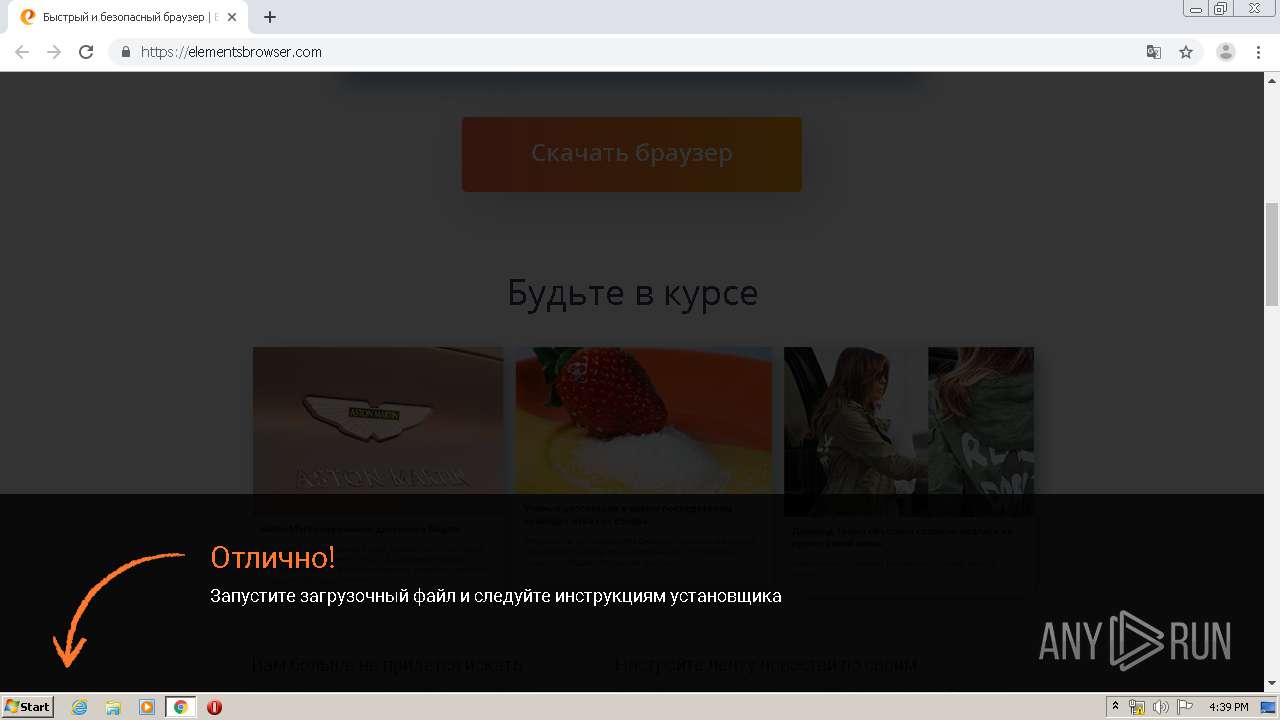The image size is (1280, 720).
Task: Click the page vertical scrollbar thumb
Action: 1272,254
